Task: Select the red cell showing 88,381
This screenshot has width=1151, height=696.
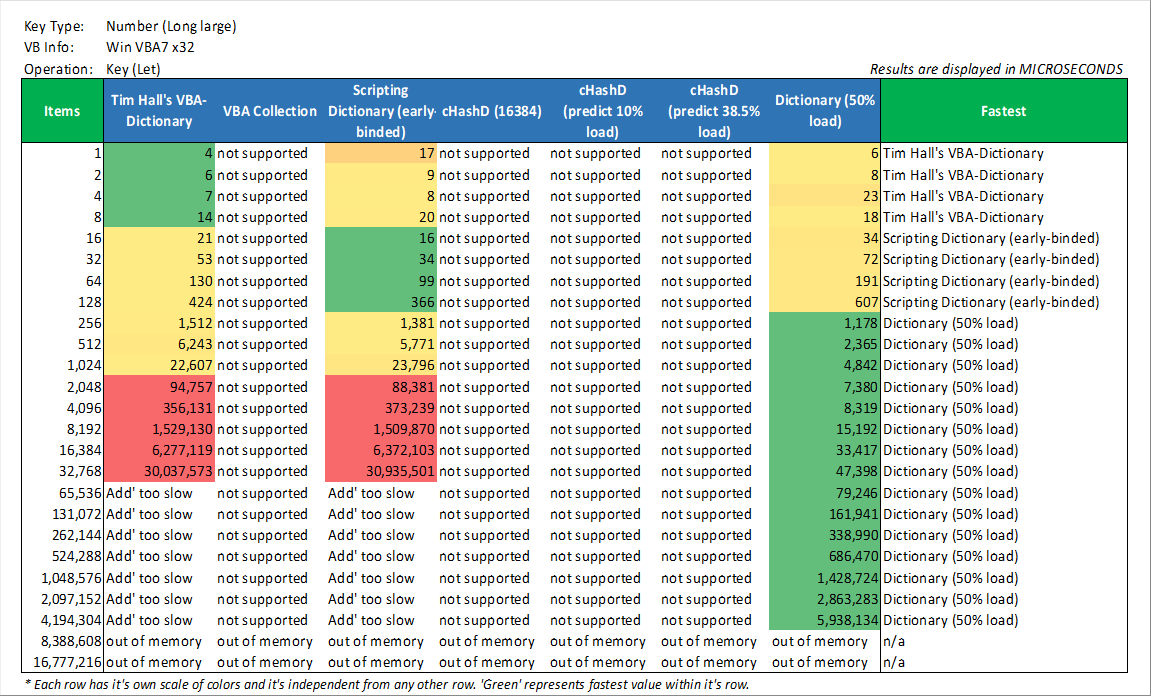Action: (381, 387)
